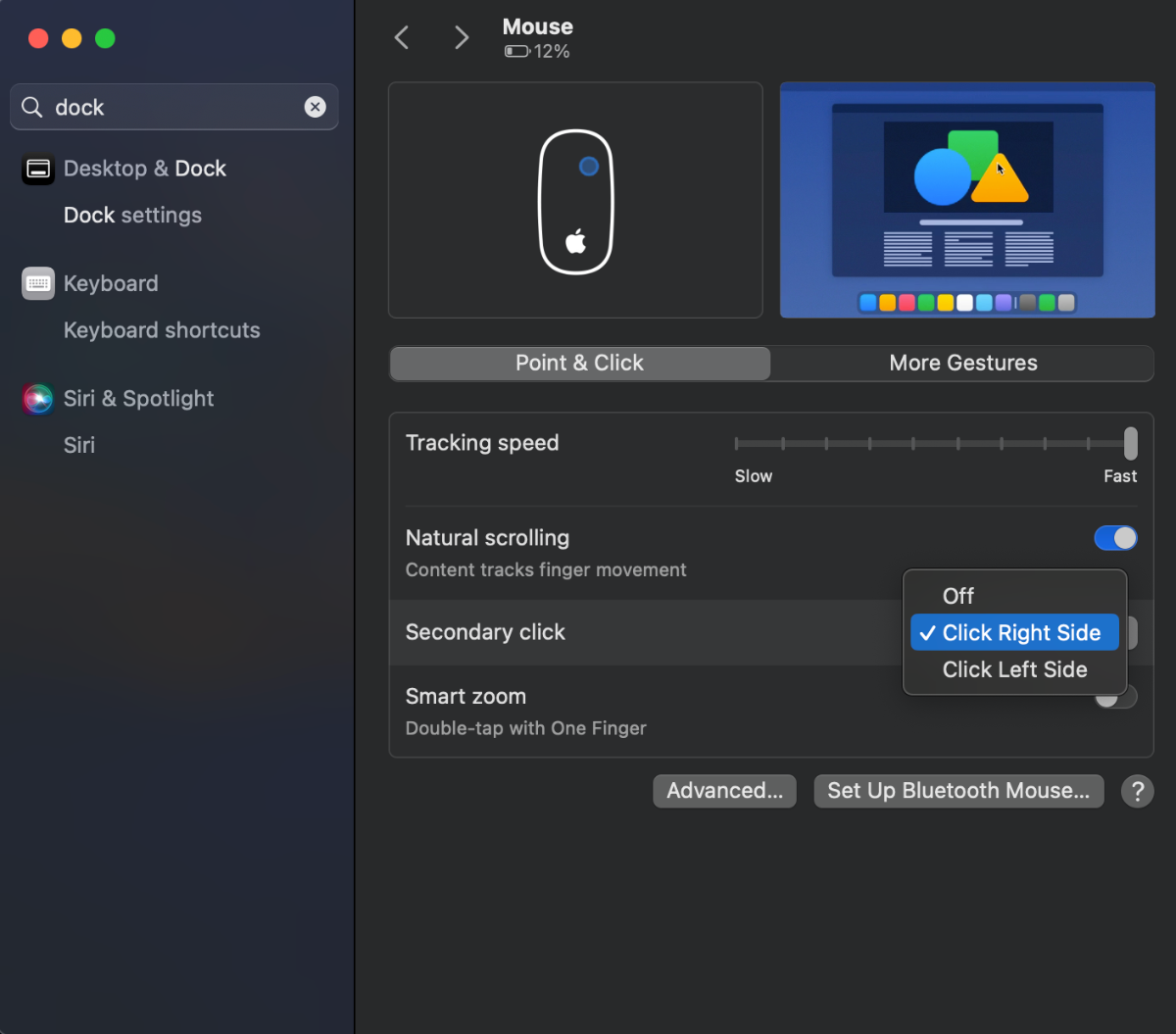Open the Dock settings result
The width and height of the screenshot is (1176, 1034).
[x=132, y=215]
